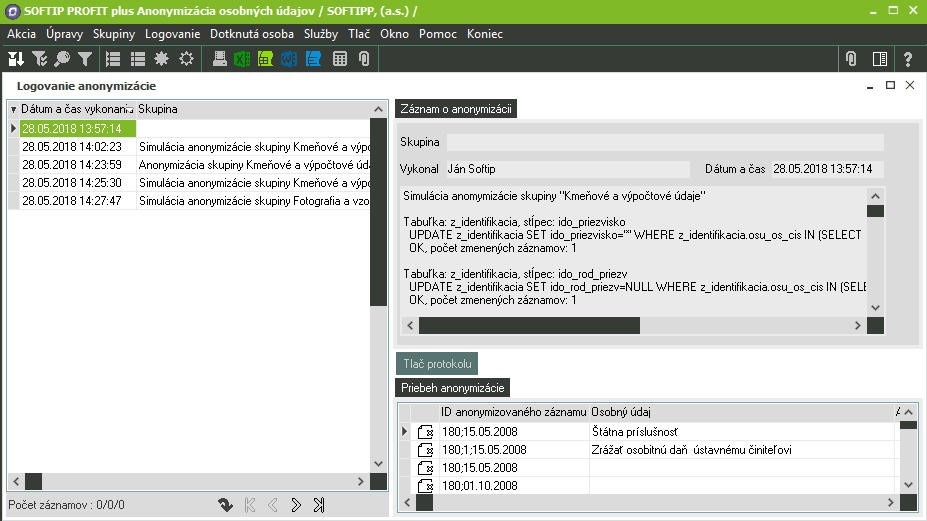
Task: Click the plain funnel filter icon
Action: click(x=85, y=59)
